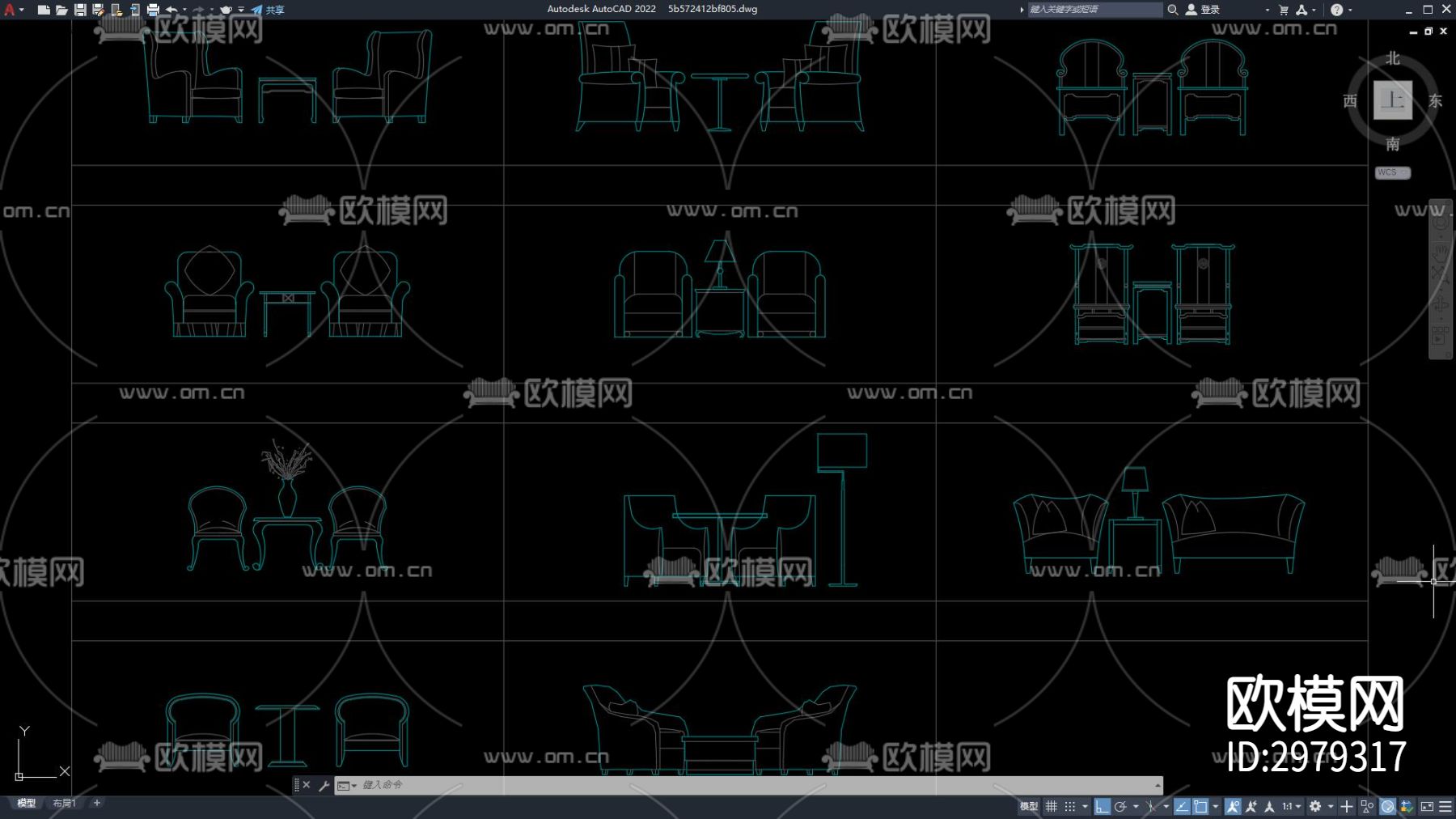This screenshot has width=1456, height=819.
Task: Open the Autodesk network connectivity icon
Action: pyautogui.click(x=1302, y=10)
